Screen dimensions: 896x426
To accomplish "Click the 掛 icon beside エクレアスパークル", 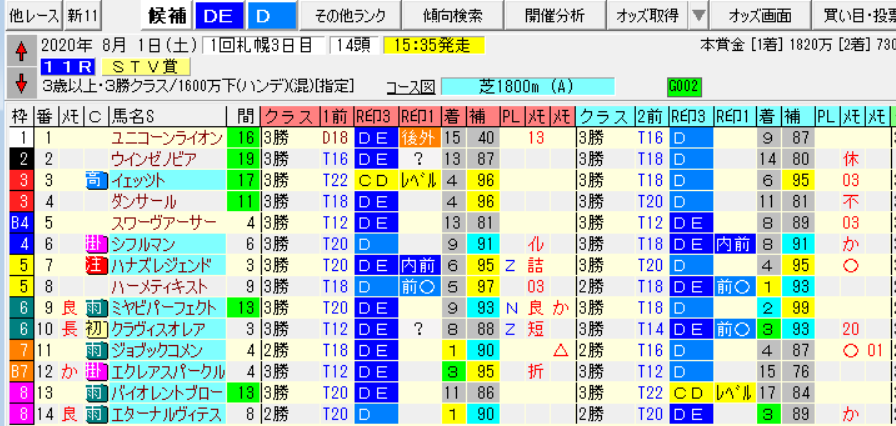I will click(x=96, y=371).
